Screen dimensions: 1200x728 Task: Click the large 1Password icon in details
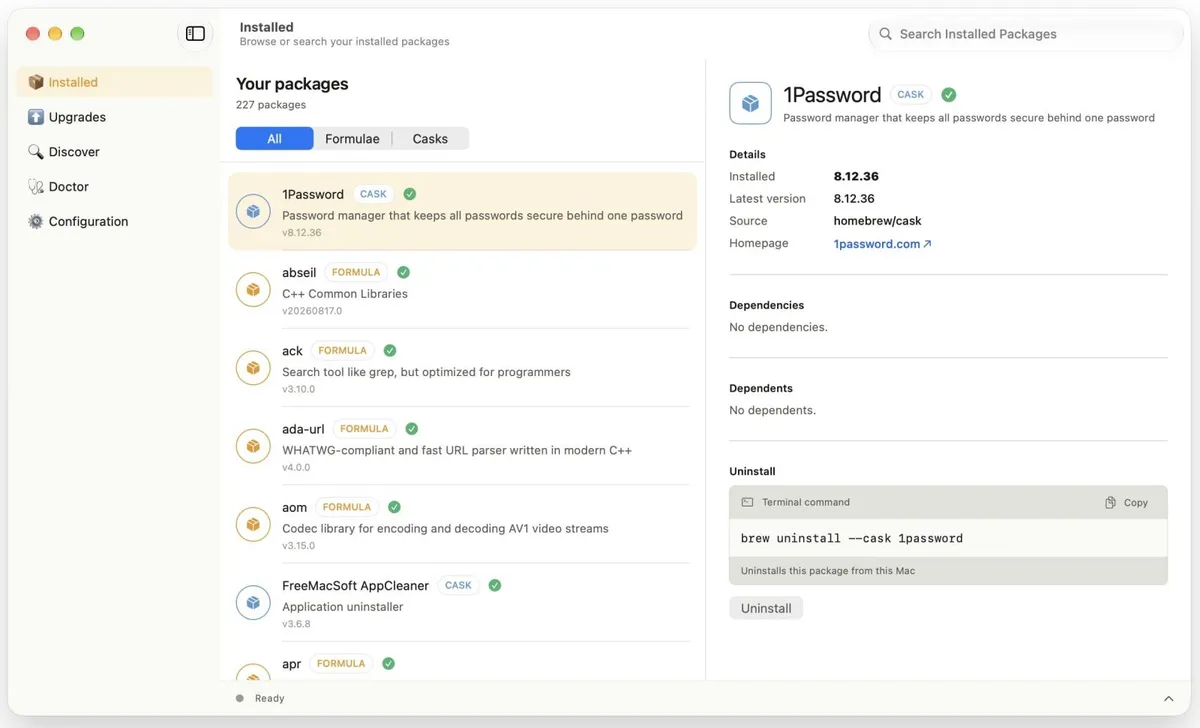click(x=750, y=103)
